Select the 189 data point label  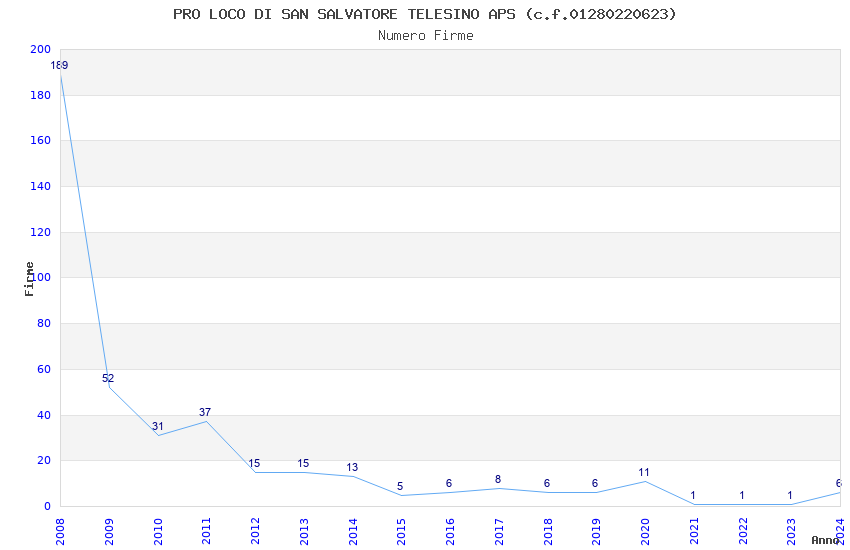pyautogui.click(x=59, y=66)
